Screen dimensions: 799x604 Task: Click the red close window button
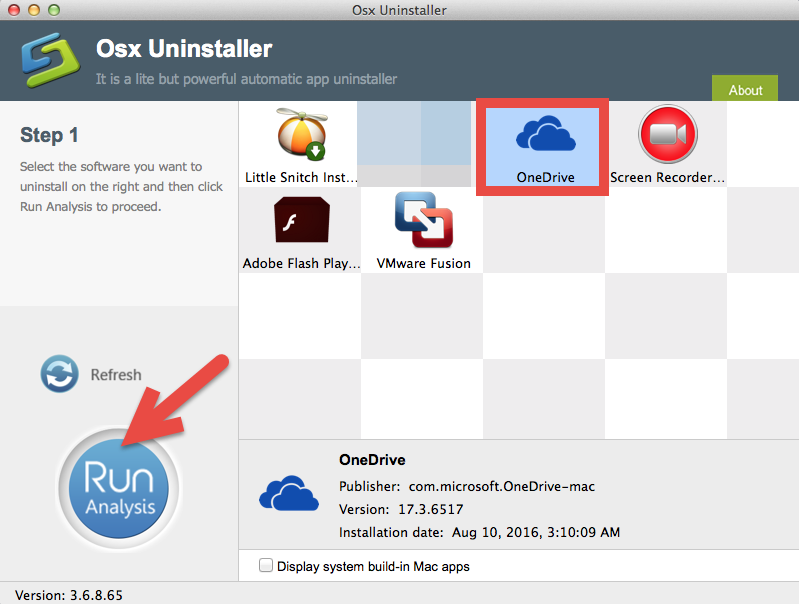[x=14, y=10]
